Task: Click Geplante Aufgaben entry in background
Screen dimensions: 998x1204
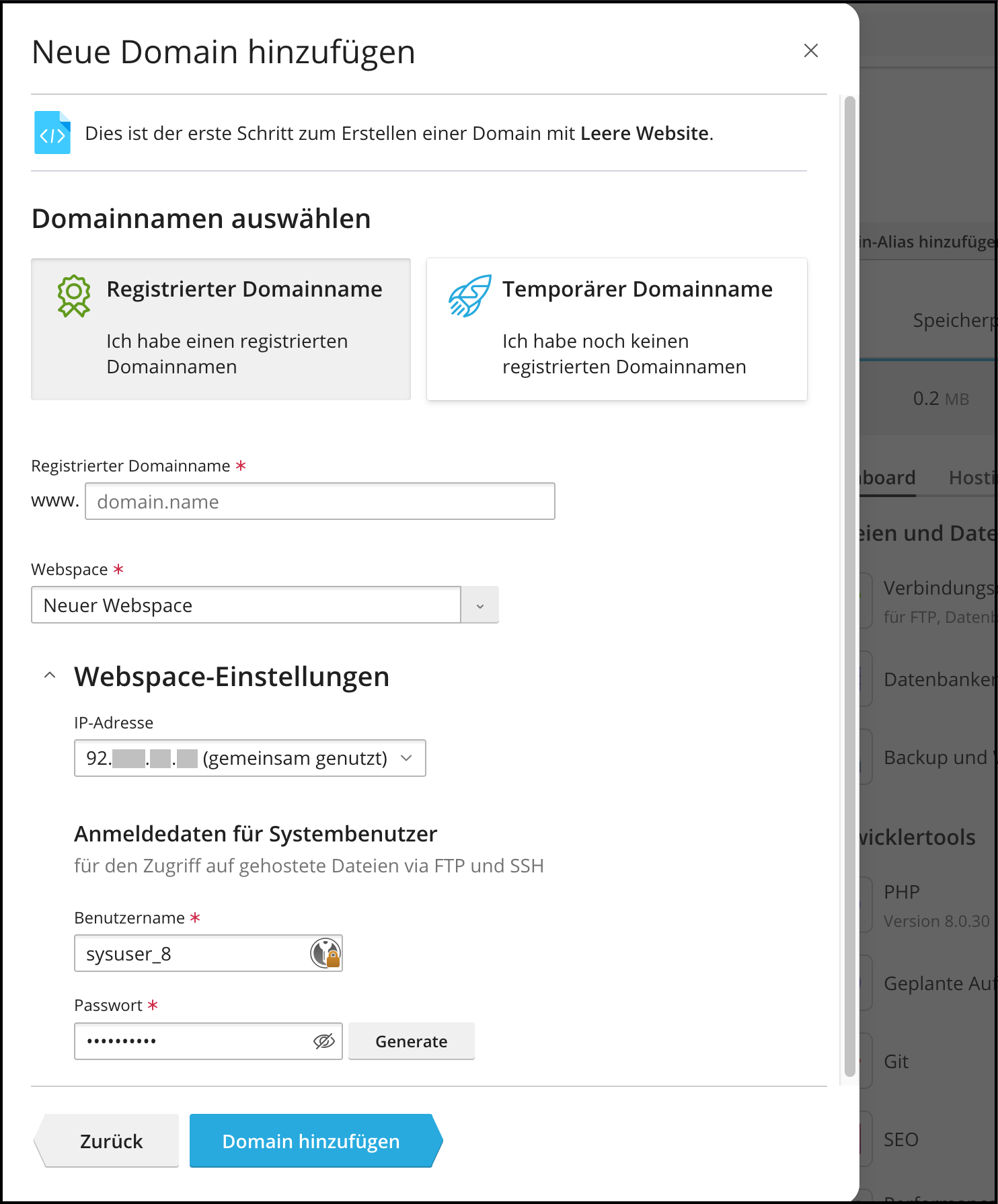Action: click(939, 983)
